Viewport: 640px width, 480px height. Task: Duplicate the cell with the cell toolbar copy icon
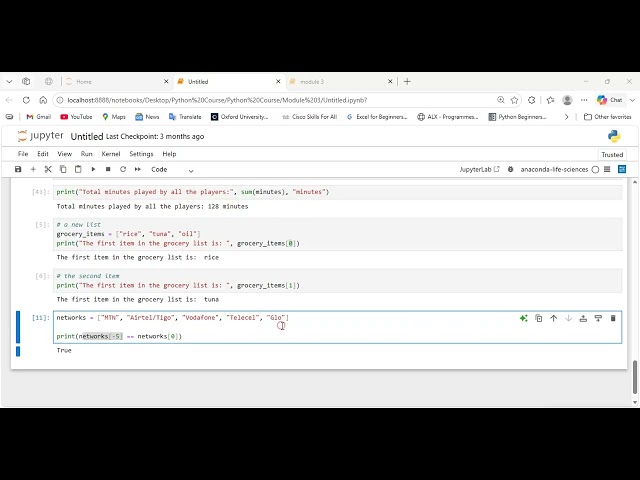(539, 318)
